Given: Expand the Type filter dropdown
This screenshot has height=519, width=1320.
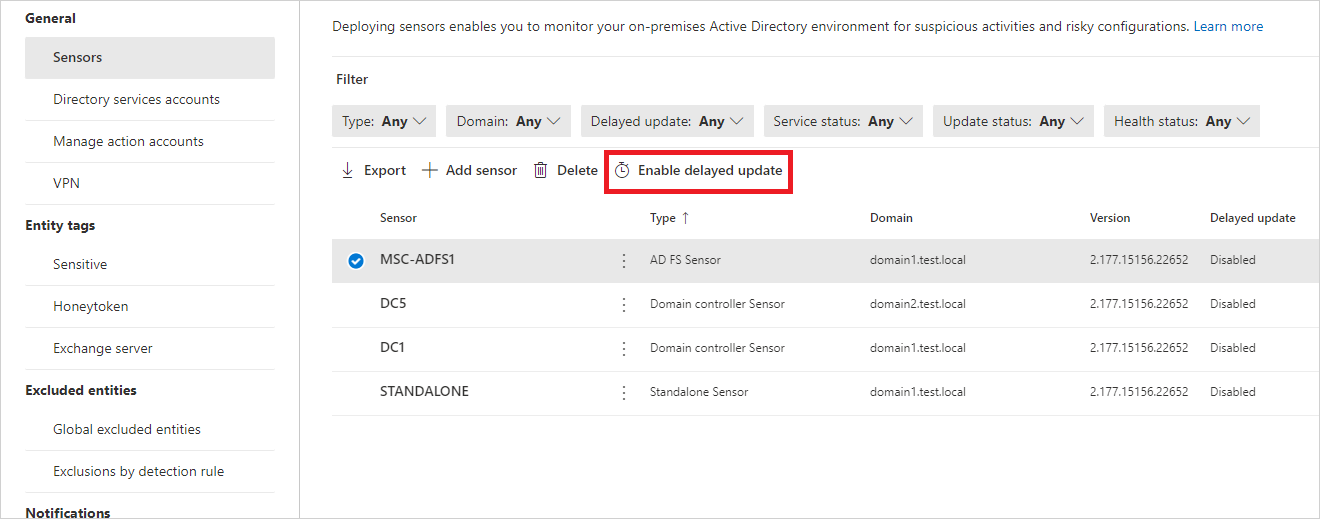Looking at the screenshot, I should pos(384,121).
